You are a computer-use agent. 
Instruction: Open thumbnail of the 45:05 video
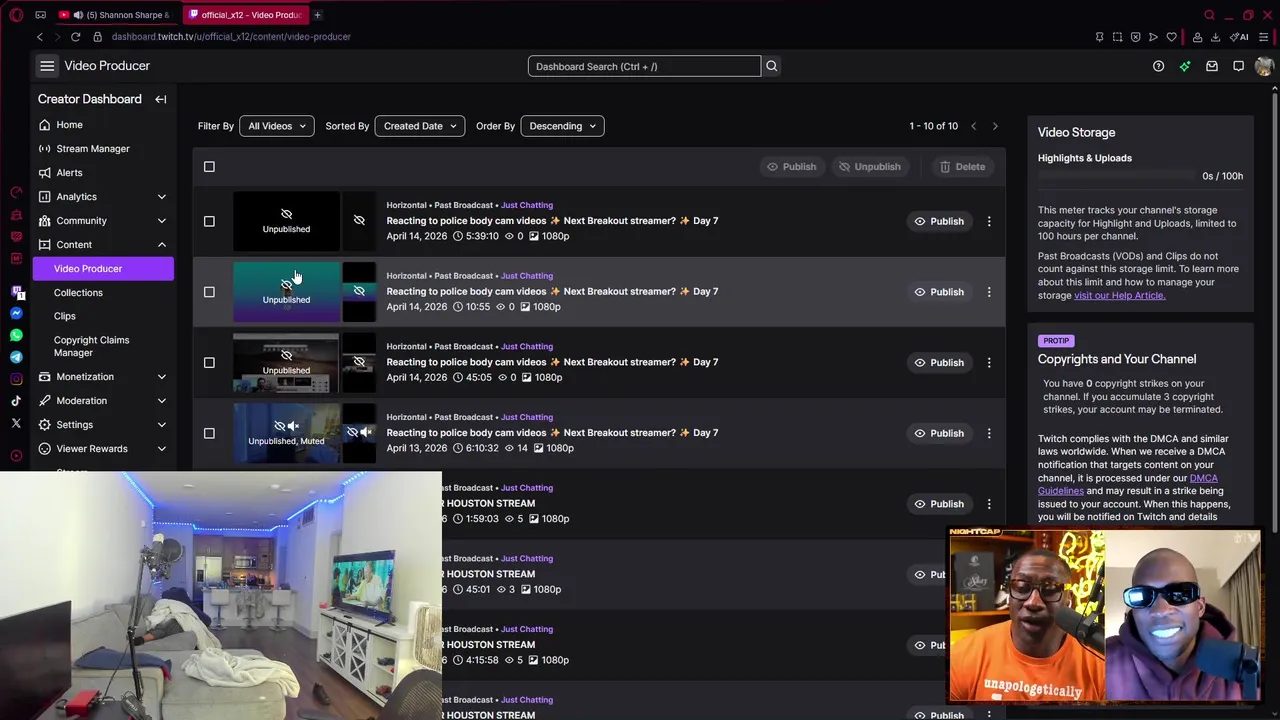pyautogui.click(x=286, y=362)
